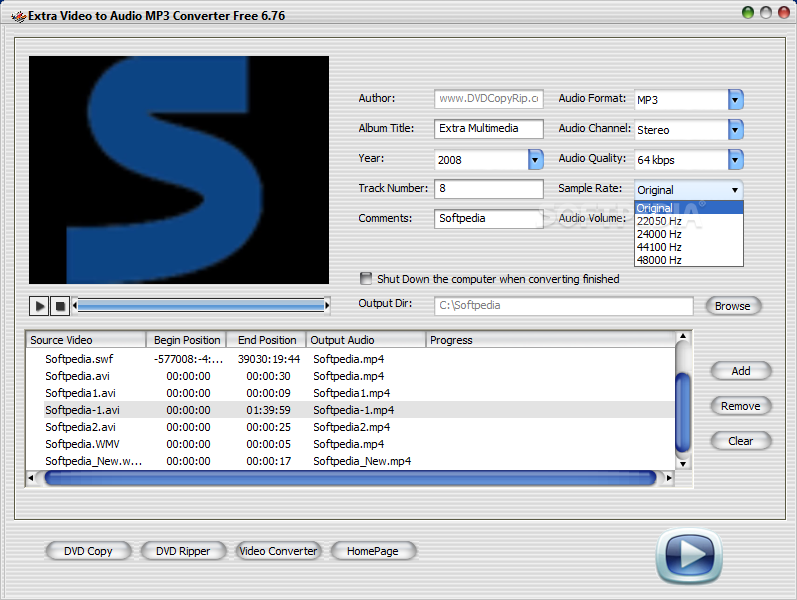The width and height of the screenshot is (797, 600).
Task: Select the Softpedia1.avi row
Action: (x=351, y=393)
